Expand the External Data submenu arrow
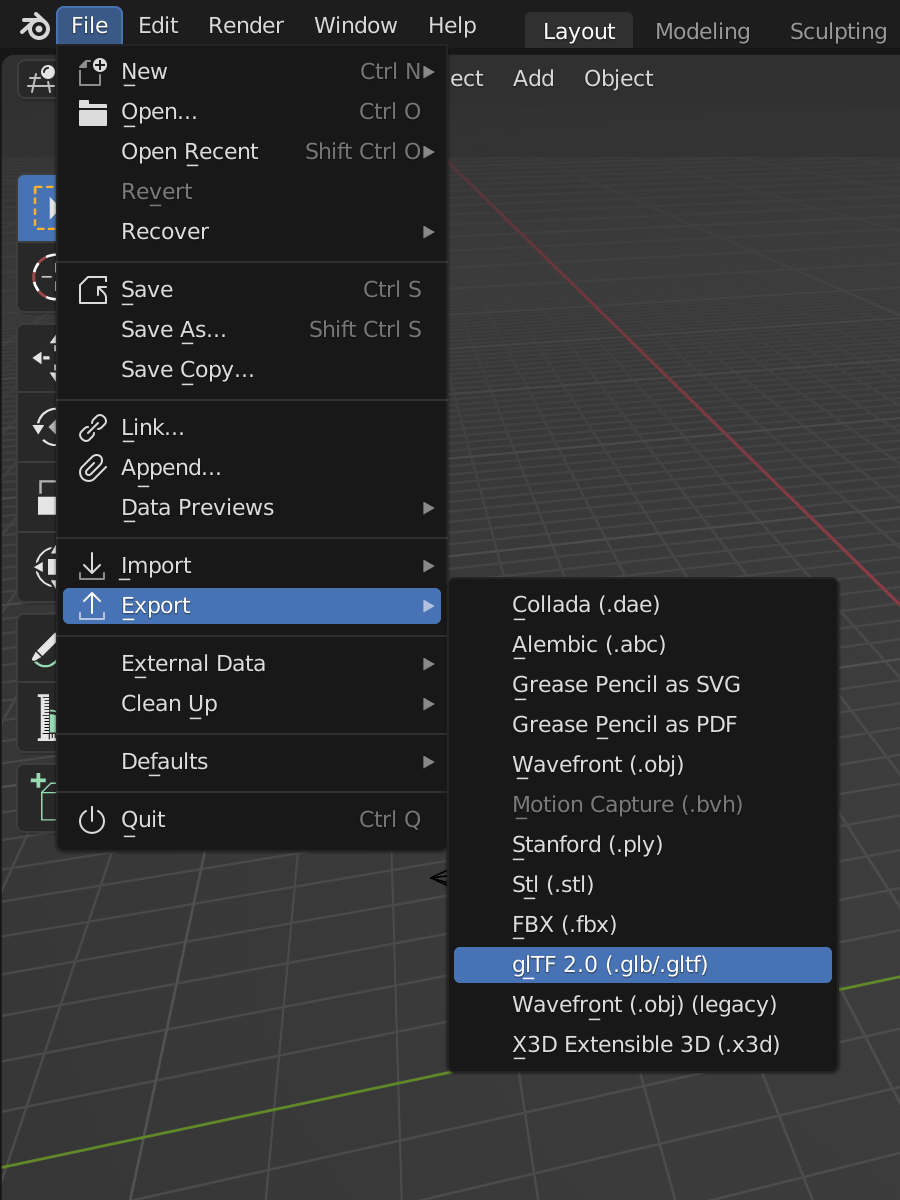The height and width of the screenshot is (1200, 900). click(x=429, y=664)
